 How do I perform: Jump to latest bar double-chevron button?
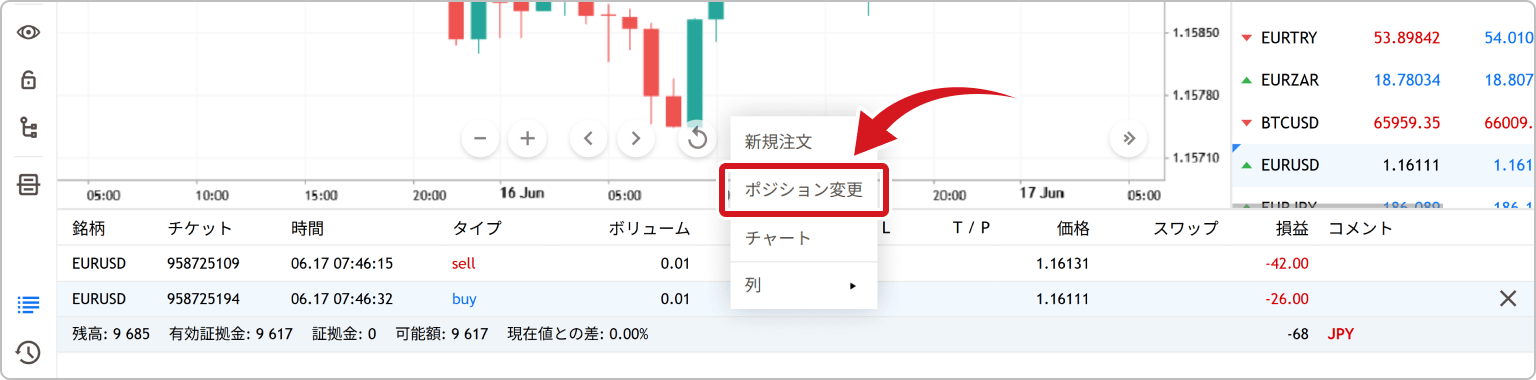coord(1129,139)
